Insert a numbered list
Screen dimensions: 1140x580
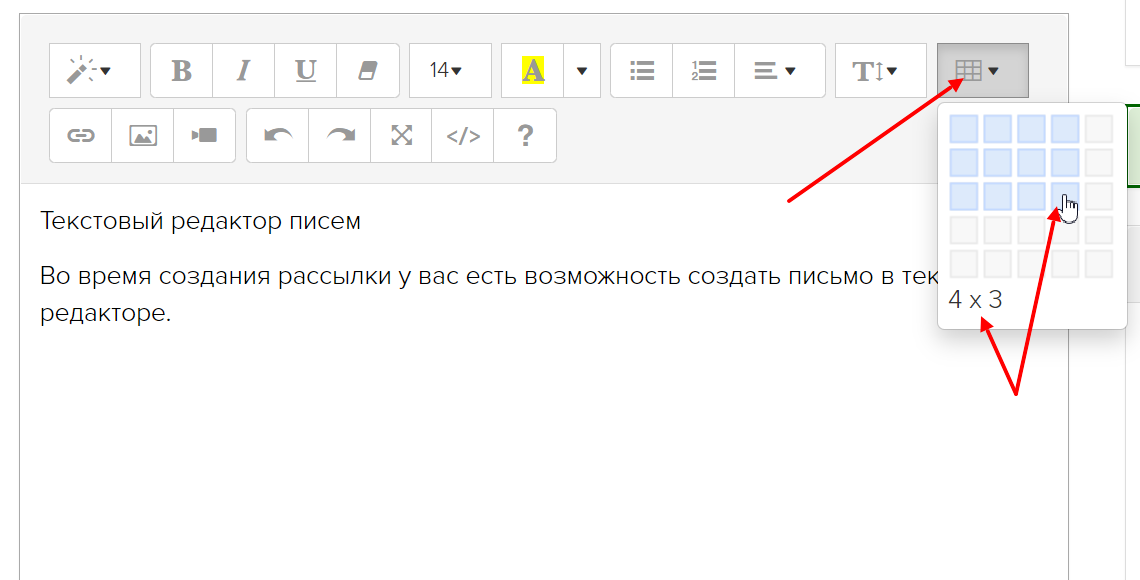pyautogui.click(x=703, y=71)
